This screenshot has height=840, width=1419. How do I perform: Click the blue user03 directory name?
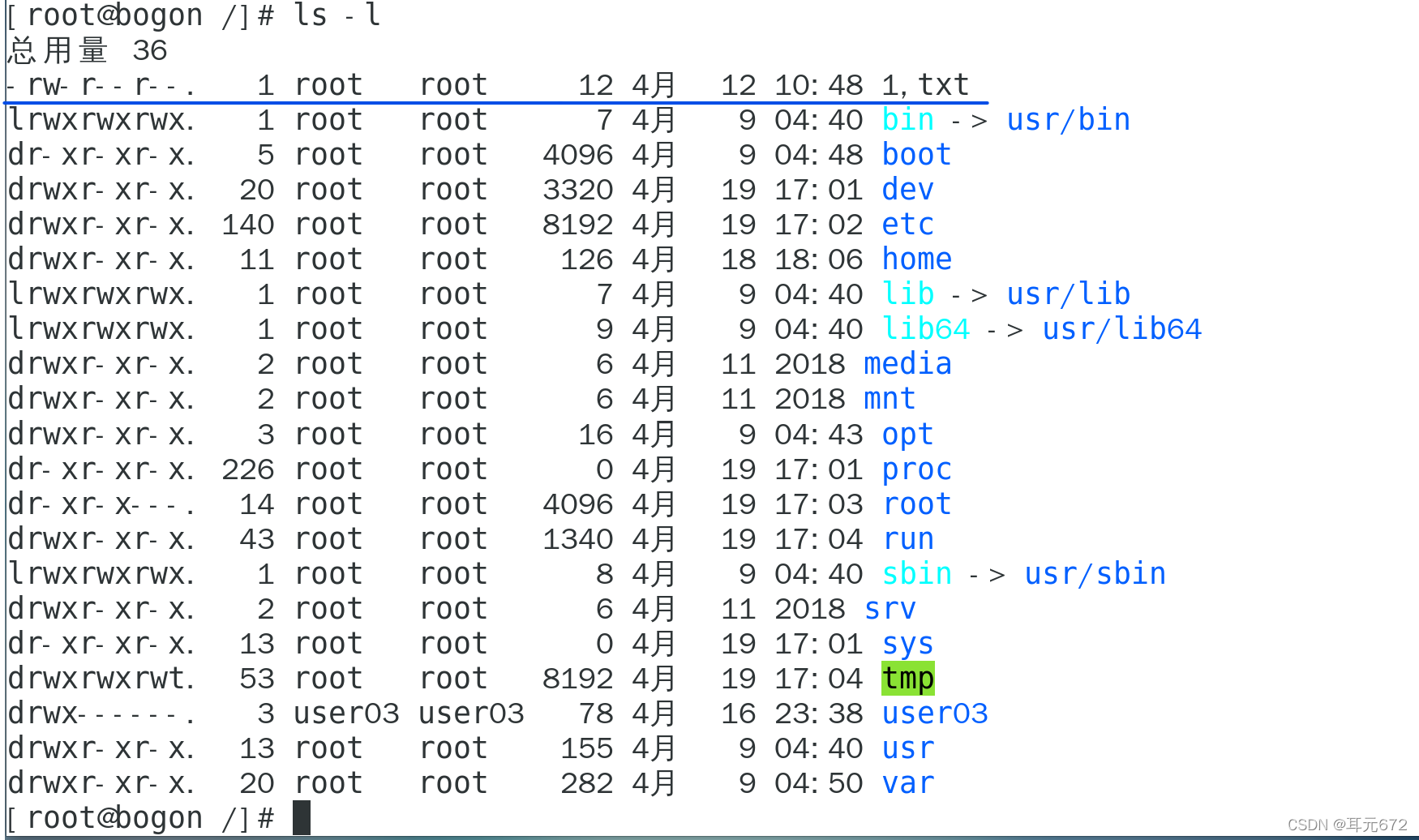934,714
